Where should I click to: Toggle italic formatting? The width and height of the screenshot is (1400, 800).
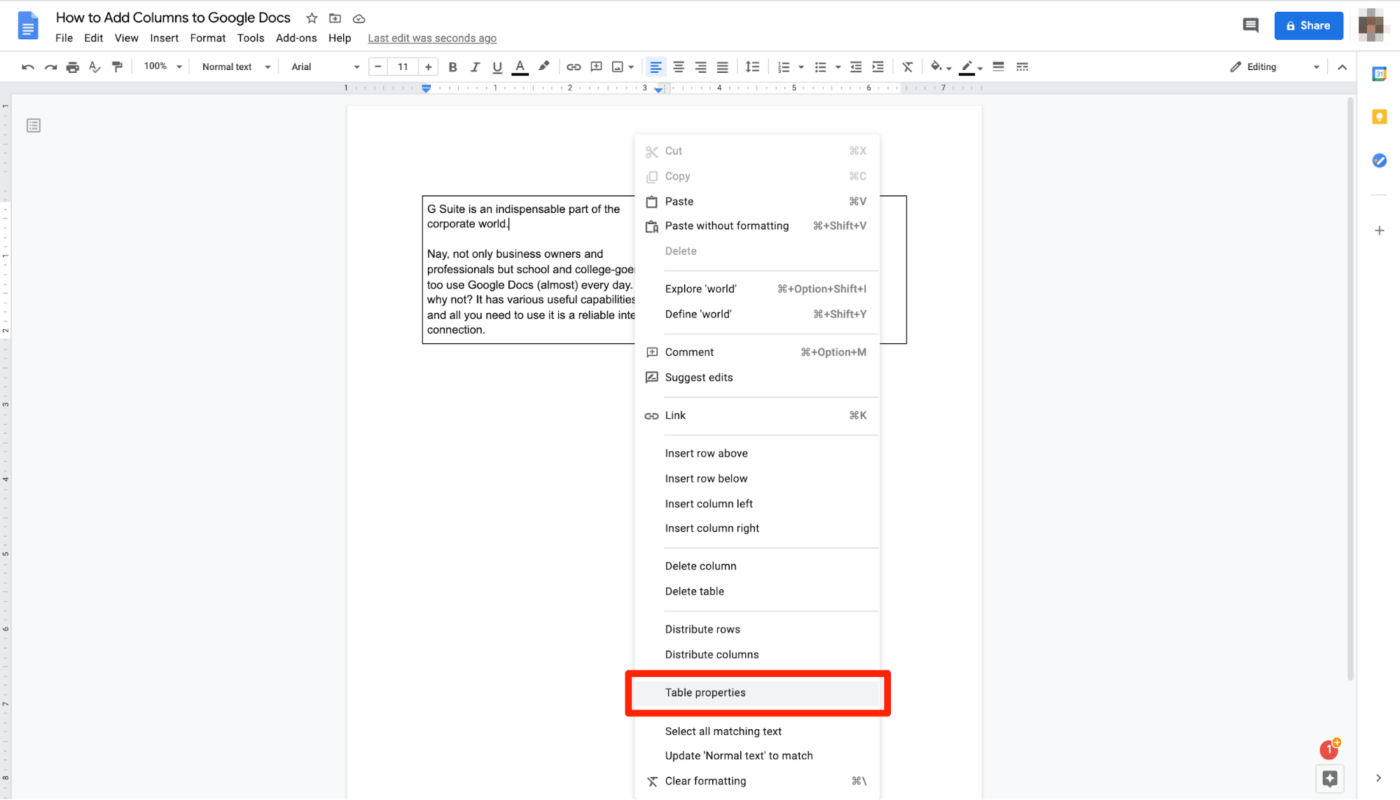pos(474,66)
